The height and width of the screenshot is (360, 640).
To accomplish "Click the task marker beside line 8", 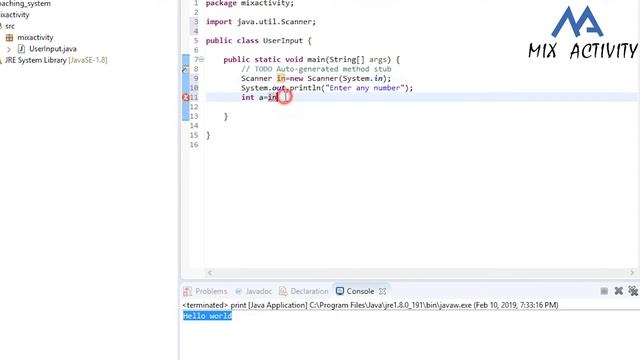I will click(185, 69).
